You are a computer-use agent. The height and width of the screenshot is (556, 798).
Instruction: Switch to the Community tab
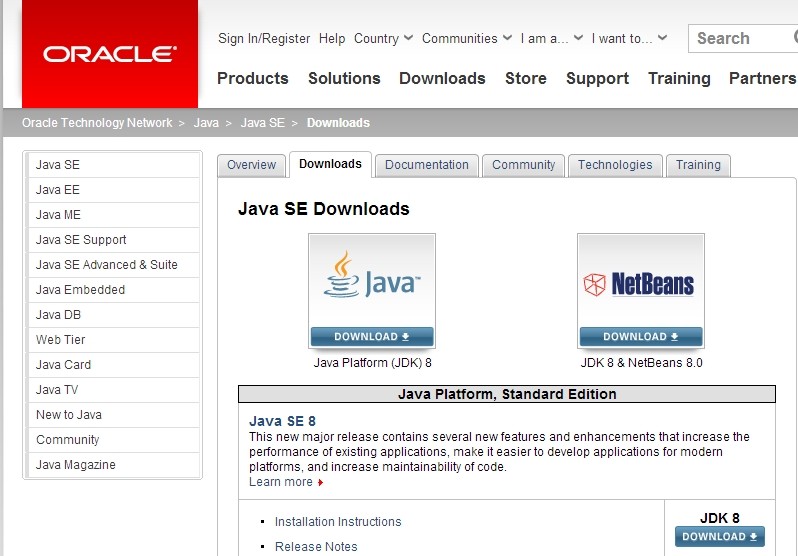(523, 165)
